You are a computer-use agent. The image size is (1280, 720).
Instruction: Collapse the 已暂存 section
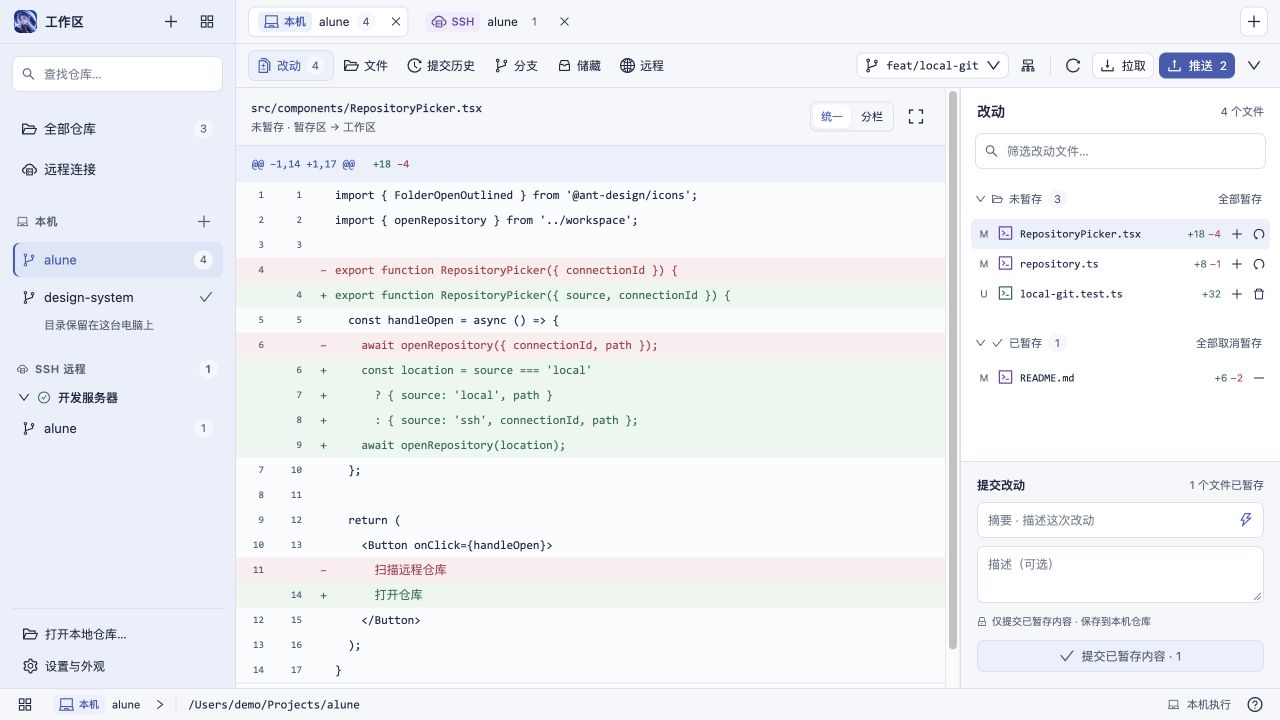tap(982, 343)
